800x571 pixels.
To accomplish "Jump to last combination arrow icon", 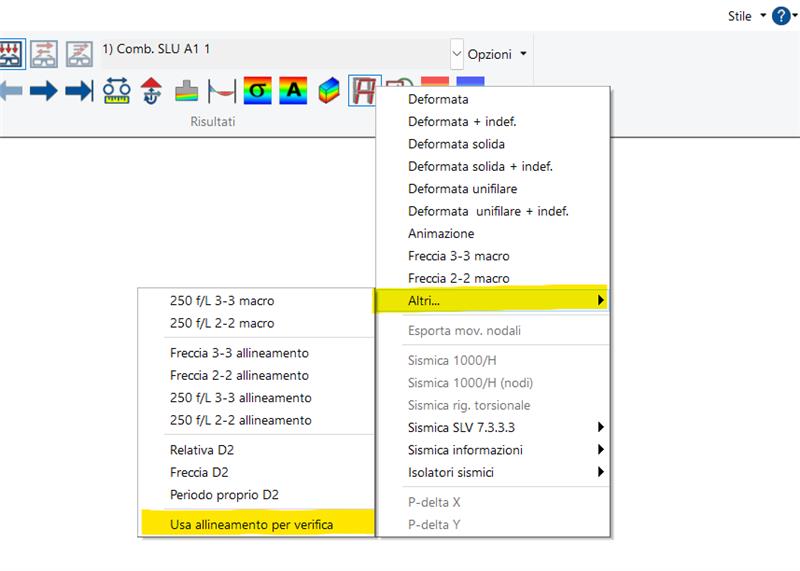I will 80,91.
